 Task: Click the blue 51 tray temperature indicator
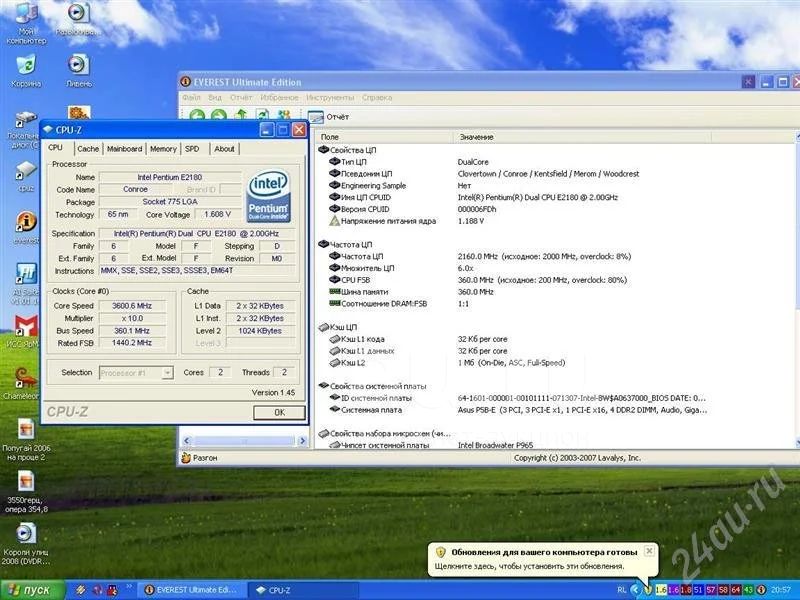point(698,590)
